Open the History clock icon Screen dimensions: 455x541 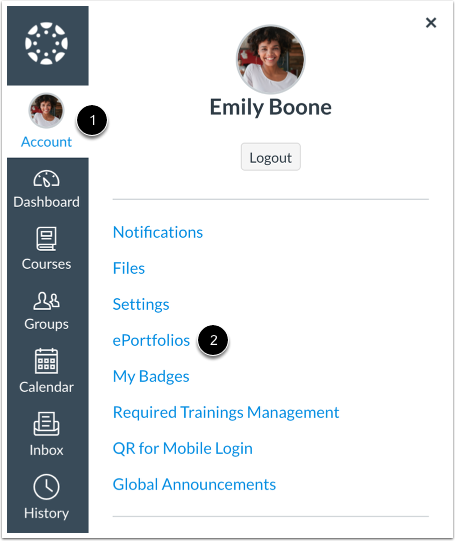tap(47, 486)
